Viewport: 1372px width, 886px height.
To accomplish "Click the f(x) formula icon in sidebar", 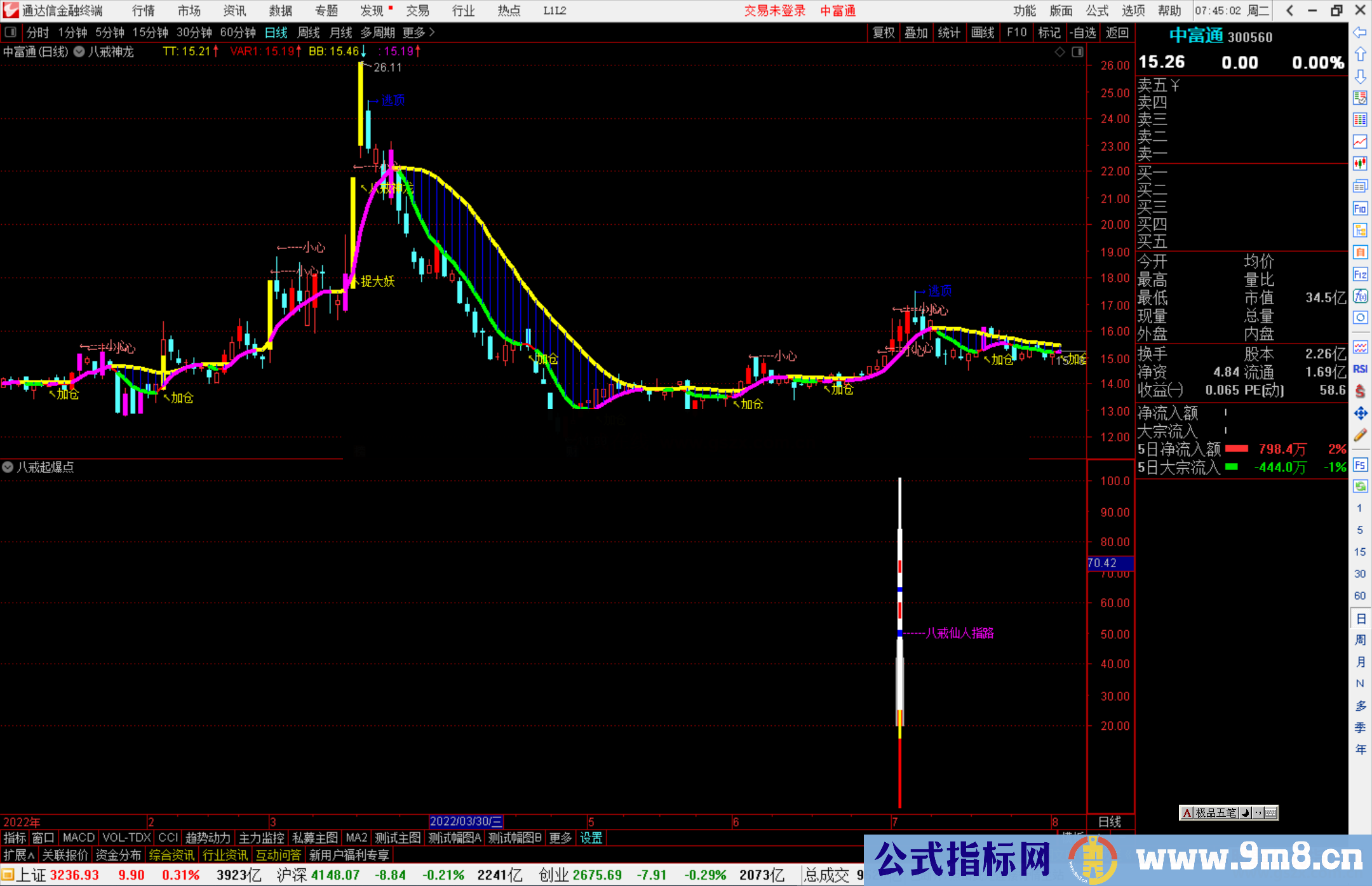I will 1360,296.
